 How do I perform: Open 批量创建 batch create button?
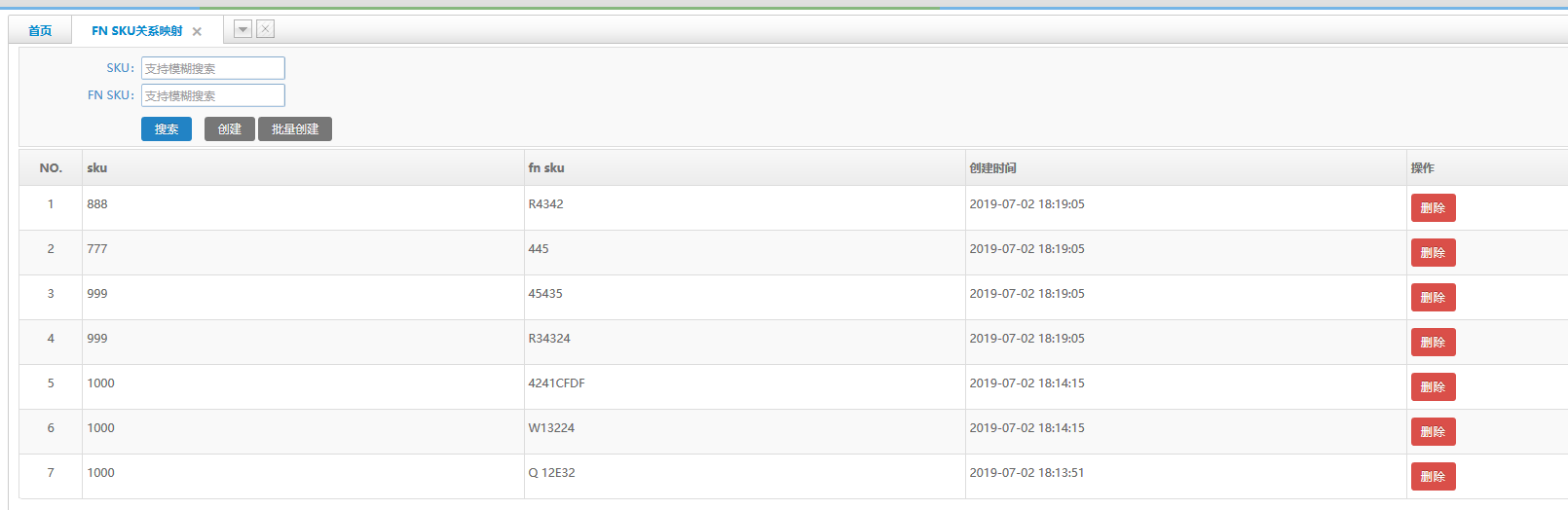point(294,129)
